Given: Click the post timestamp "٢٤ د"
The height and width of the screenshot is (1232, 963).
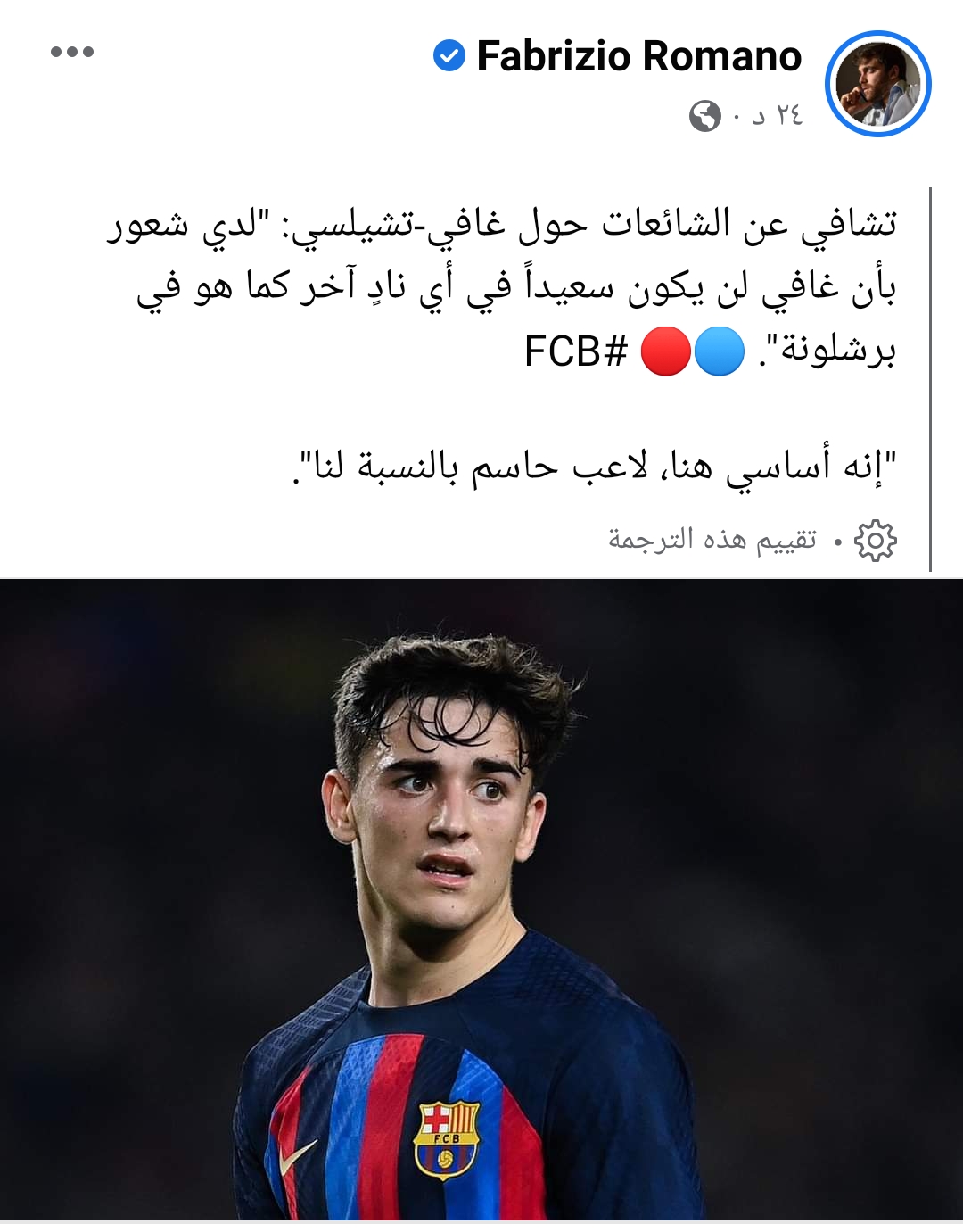Looking at the screenshot, I should coord(778,116).
